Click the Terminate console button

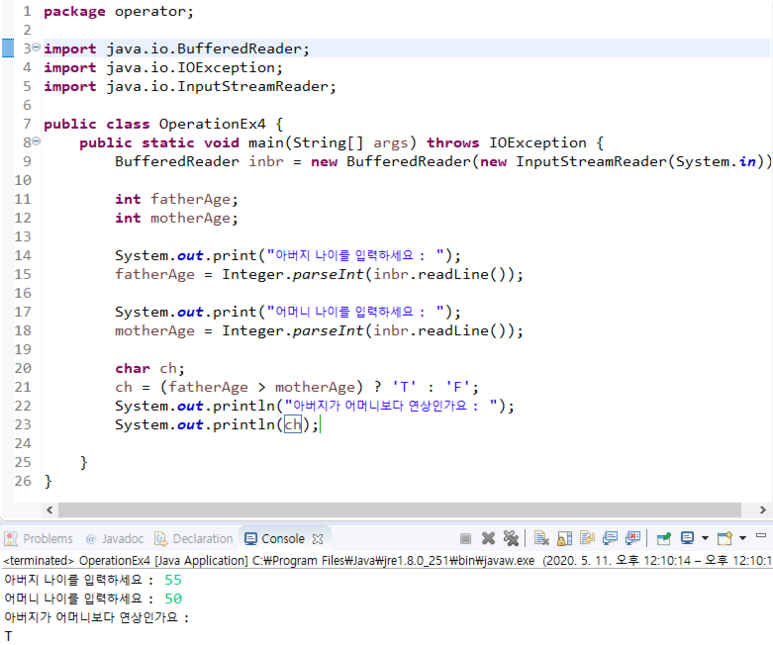coord(465,538)
